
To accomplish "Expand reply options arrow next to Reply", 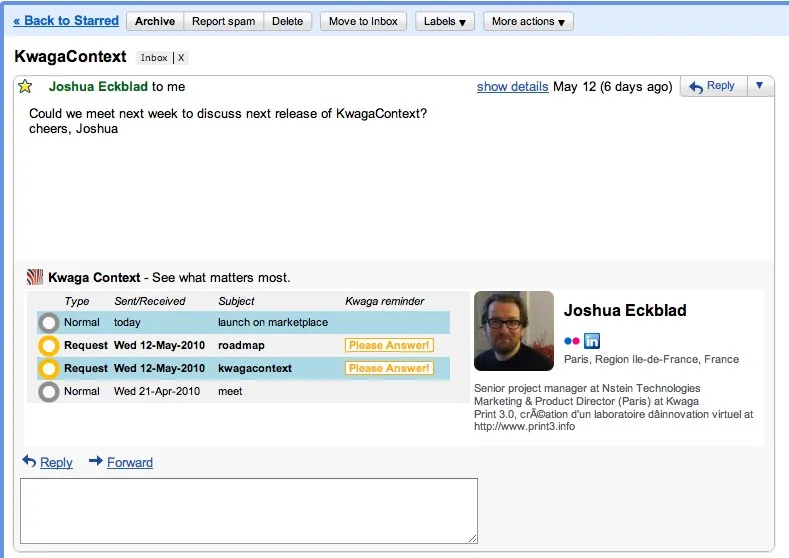I will click(x=760, y=86).
